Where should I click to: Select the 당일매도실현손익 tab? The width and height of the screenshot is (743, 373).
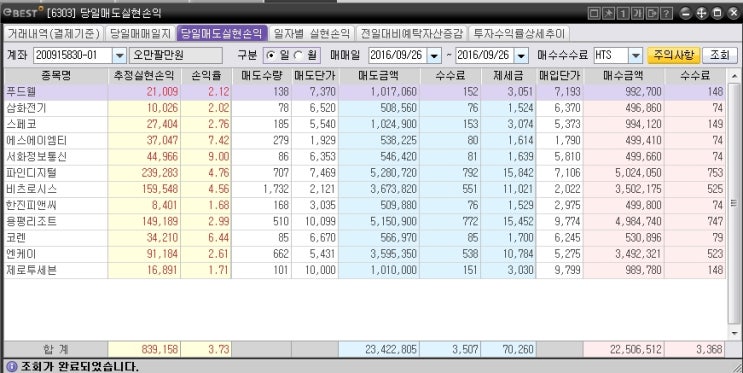click(x=222, y=33)
